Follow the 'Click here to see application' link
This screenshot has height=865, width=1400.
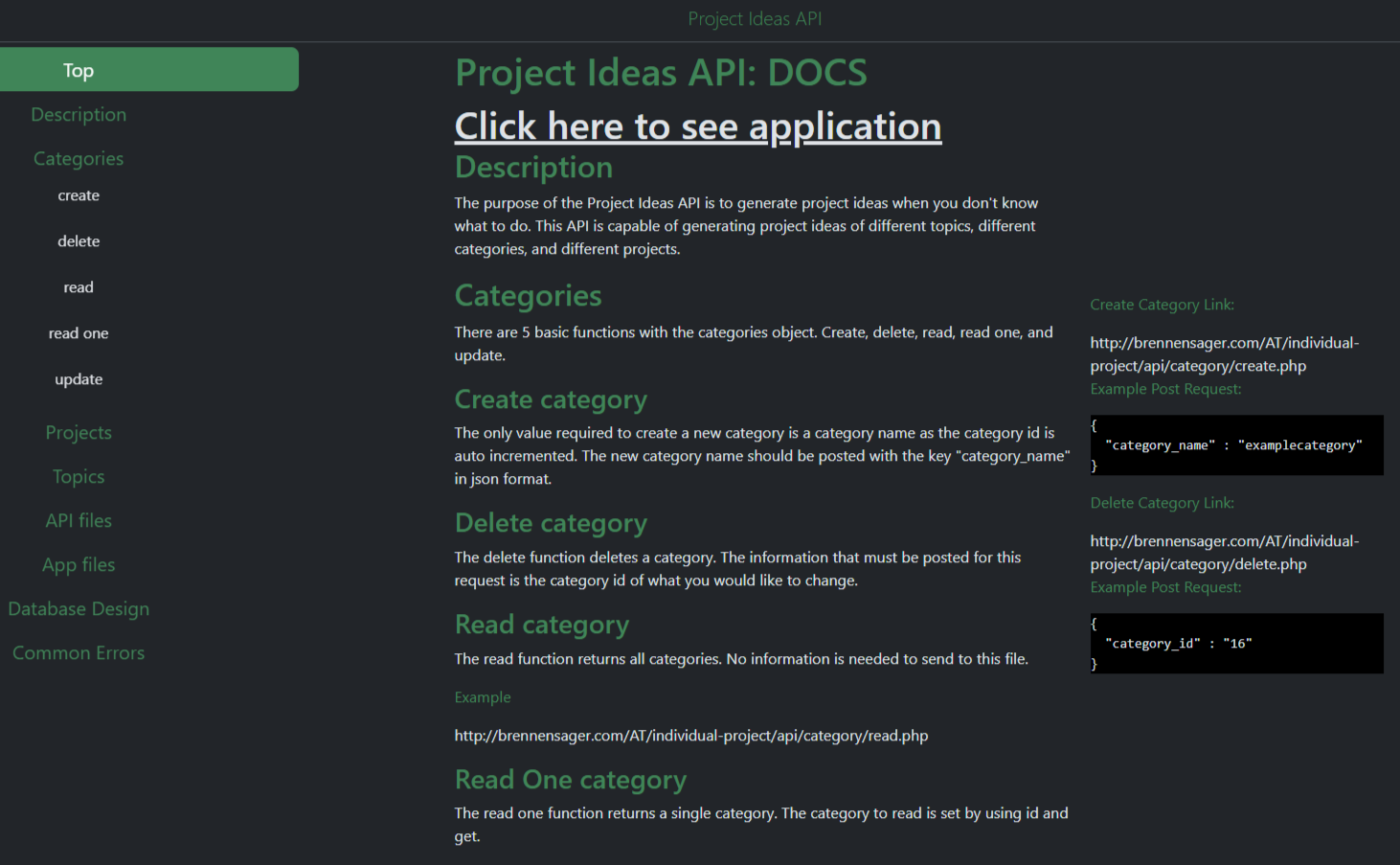tap(698, 126)
